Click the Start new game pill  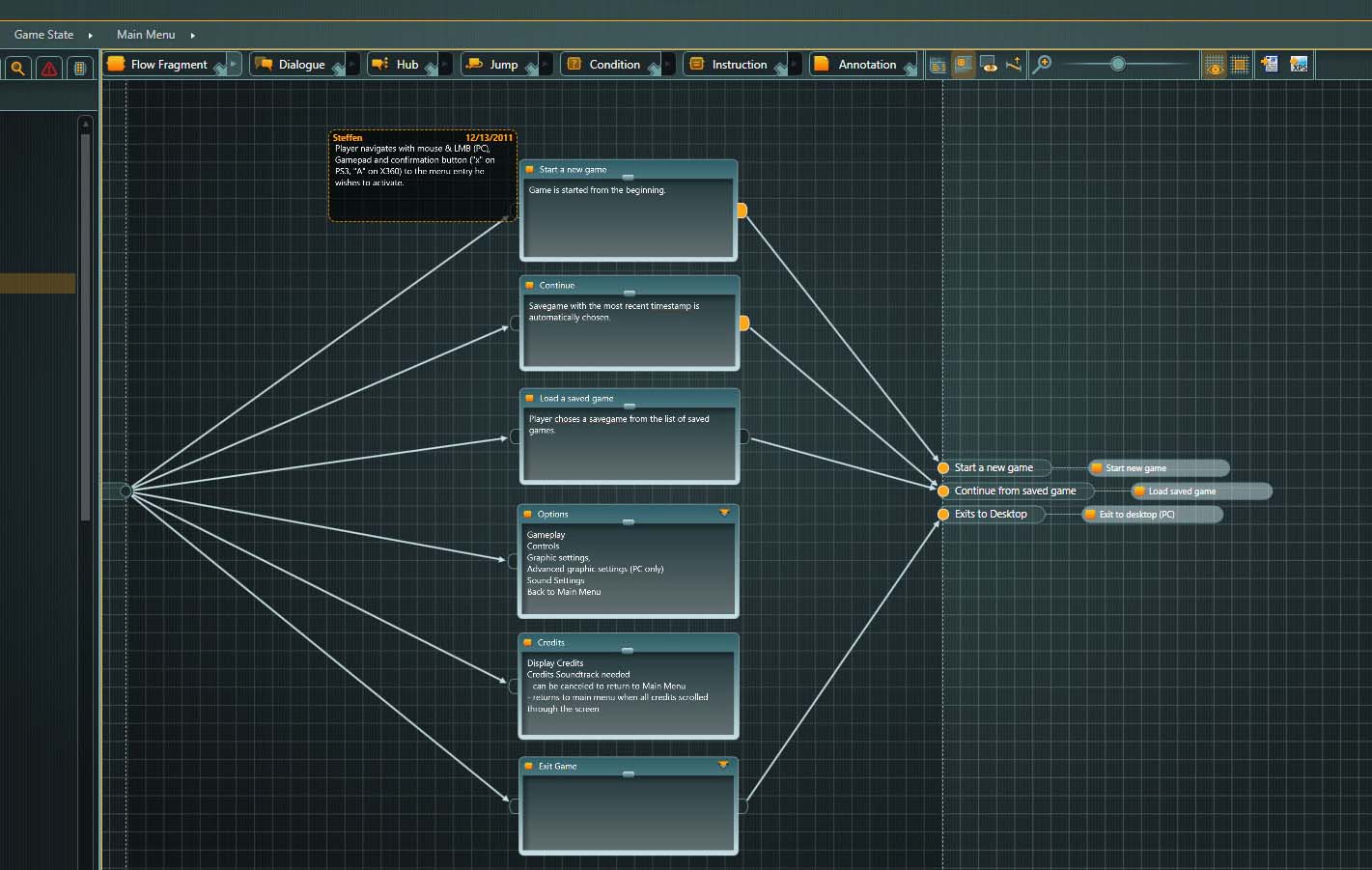click(1159, 468)
